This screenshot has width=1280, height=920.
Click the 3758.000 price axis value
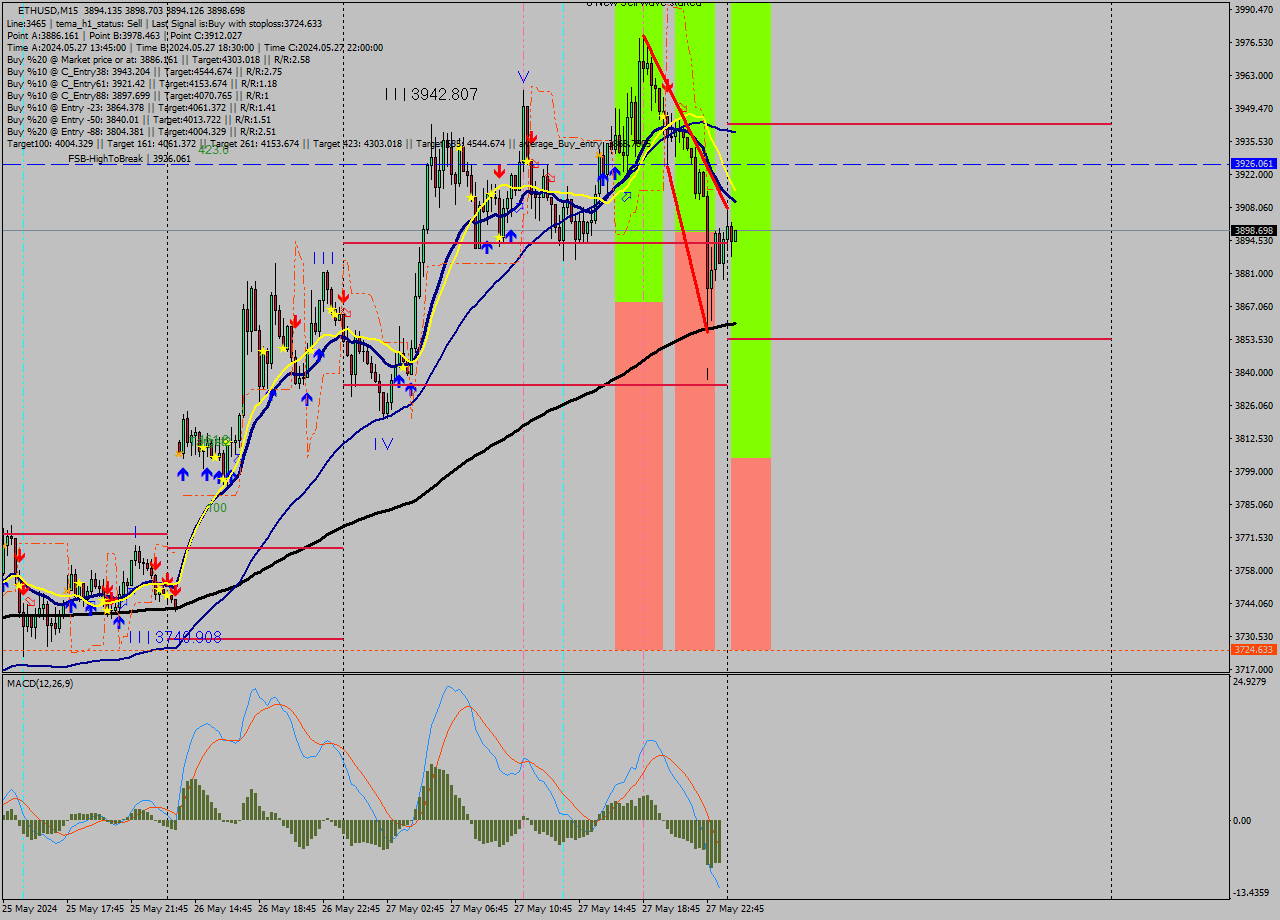click(x=1254, y=570)
